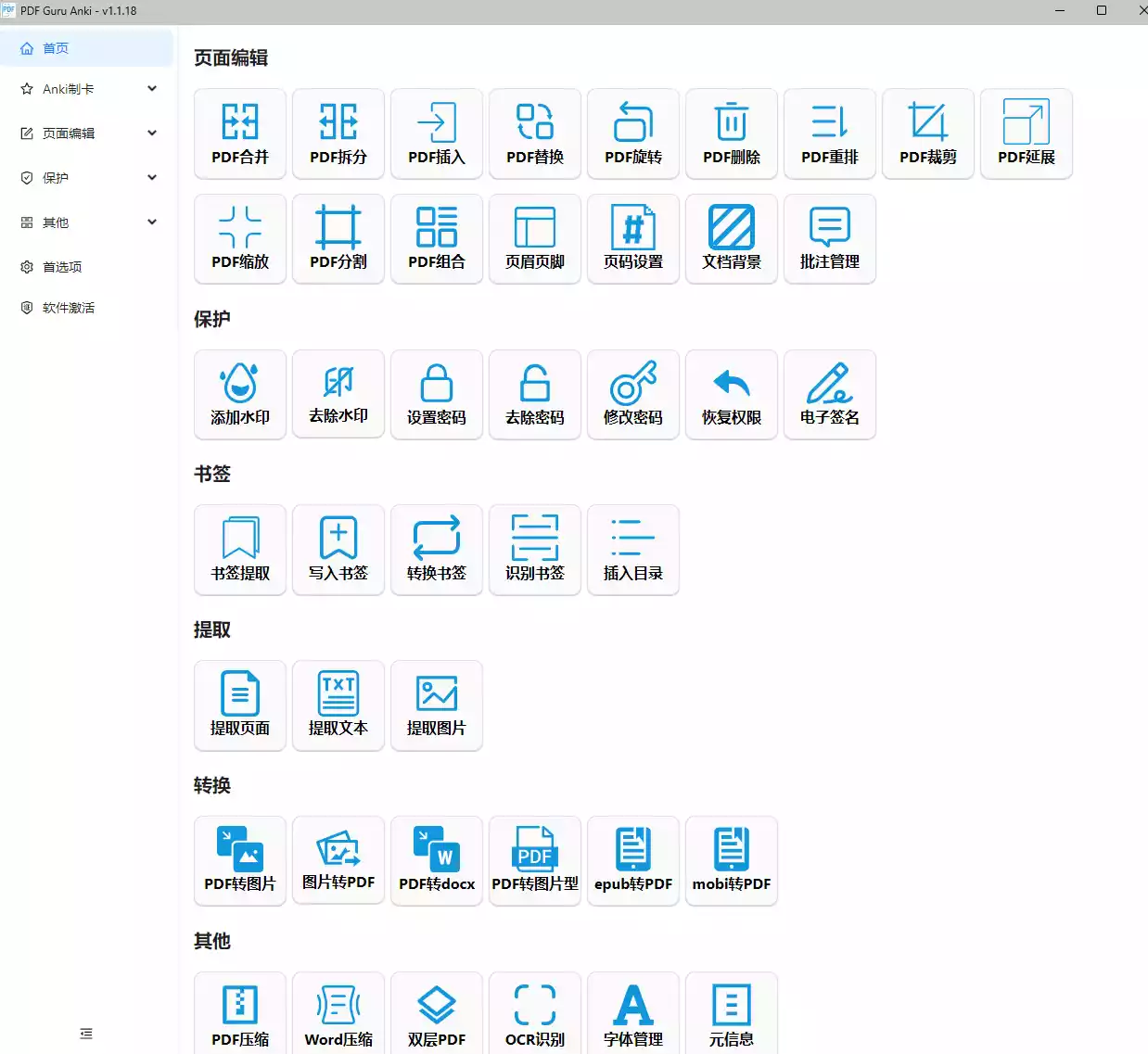Expand the 其他 sidebar group

(87, 222)
